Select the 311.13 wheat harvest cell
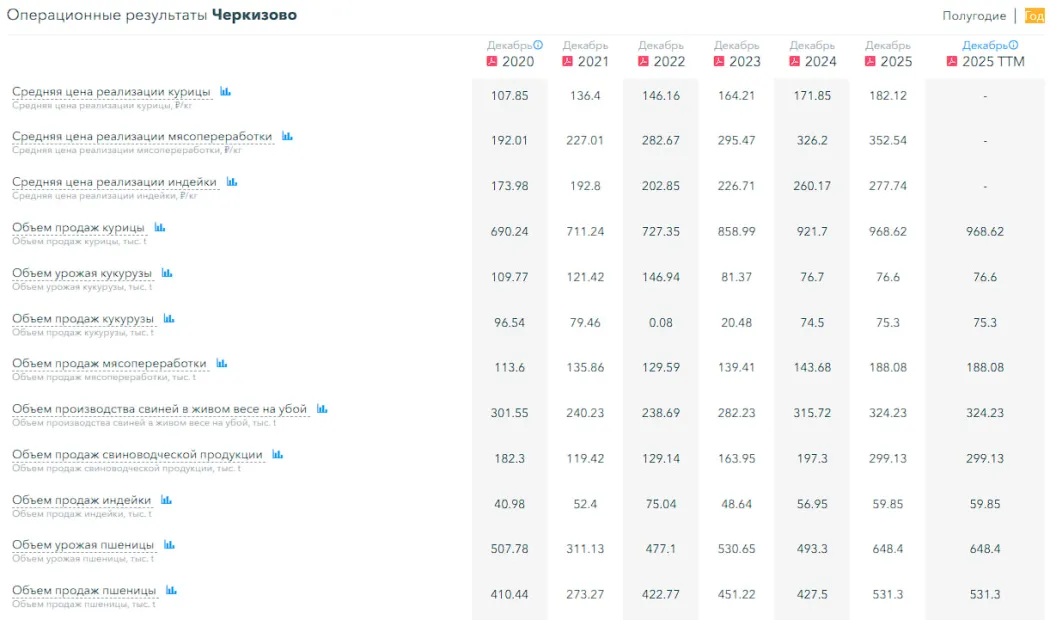This screenshot has width=1050, height=620. tap(585, 549)
